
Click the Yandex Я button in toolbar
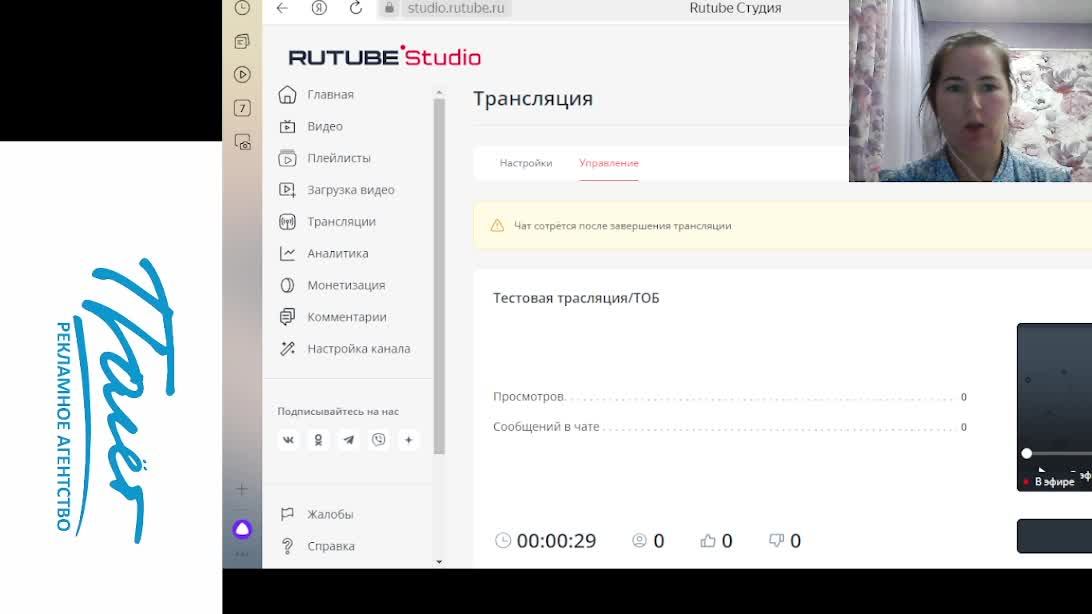coord(319,8)
